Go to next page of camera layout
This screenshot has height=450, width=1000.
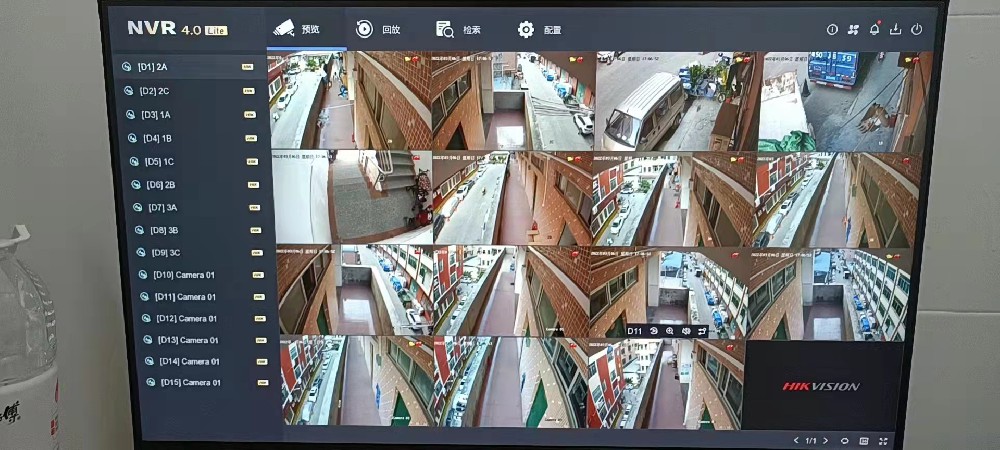[825, 440]
